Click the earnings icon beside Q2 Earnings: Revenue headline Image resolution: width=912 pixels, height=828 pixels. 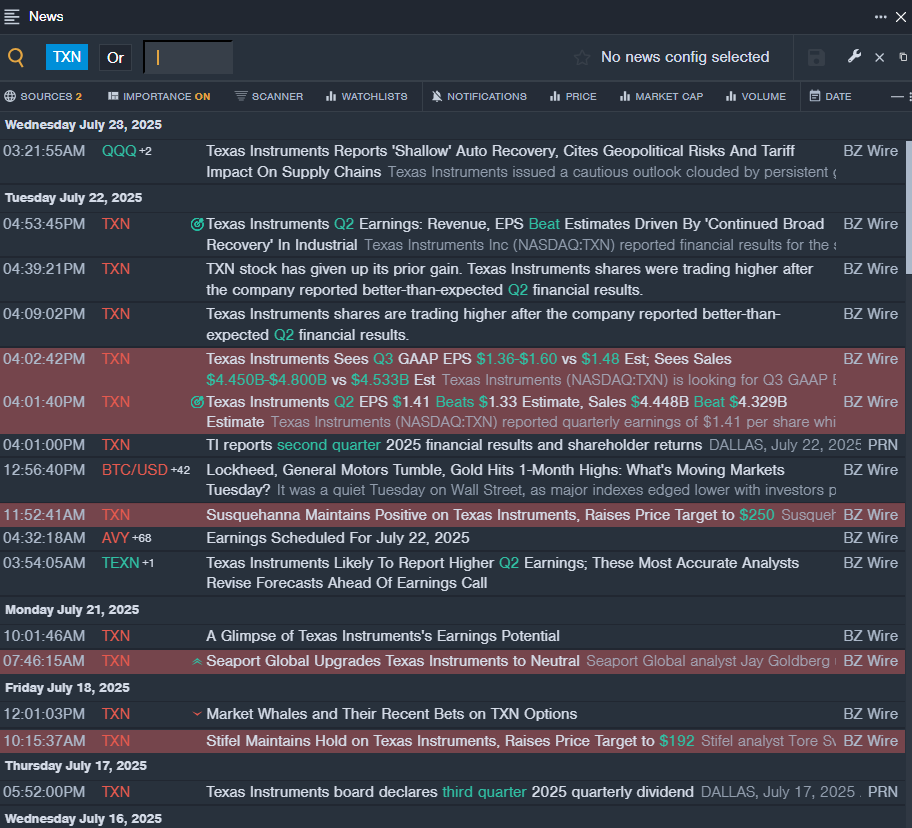point(197,224)
